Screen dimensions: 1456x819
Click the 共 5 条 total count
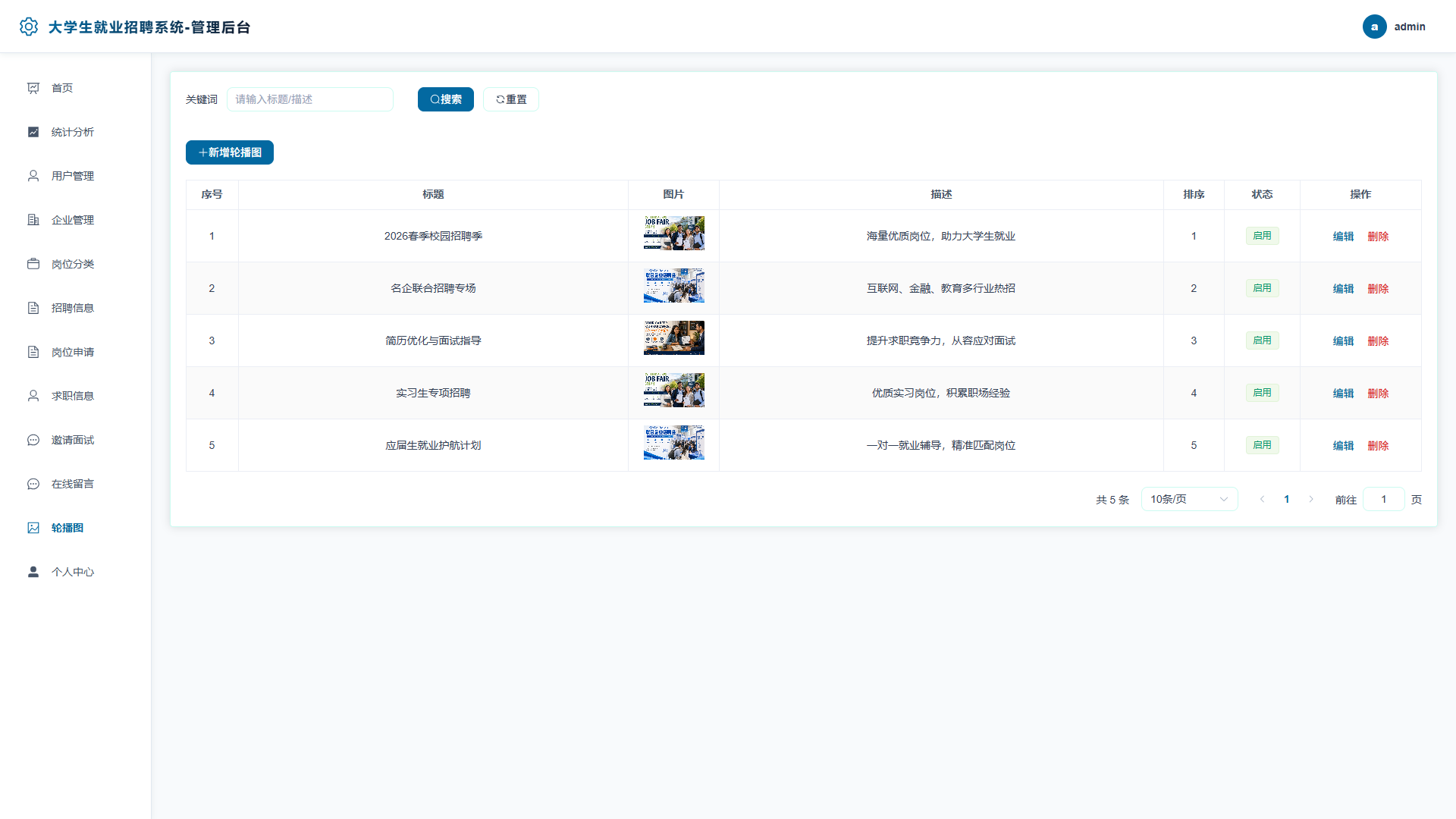point(1112,500)
